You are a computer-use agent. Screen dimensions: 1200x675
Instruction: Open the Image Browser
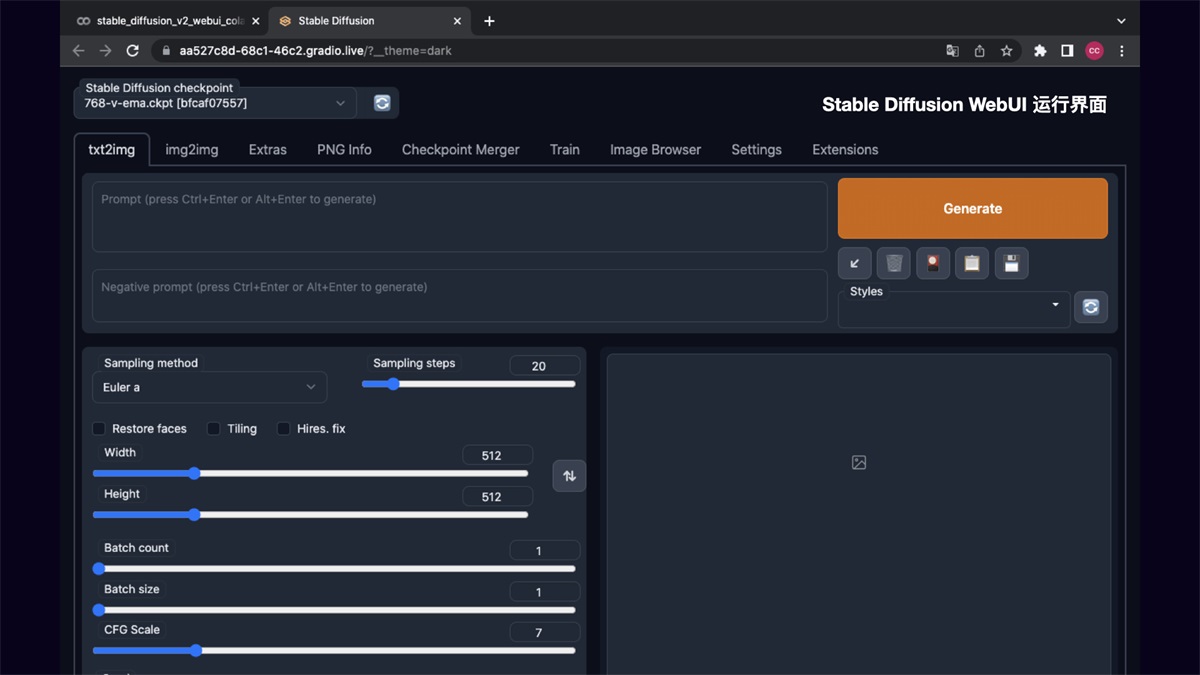(x=655, y=149)
